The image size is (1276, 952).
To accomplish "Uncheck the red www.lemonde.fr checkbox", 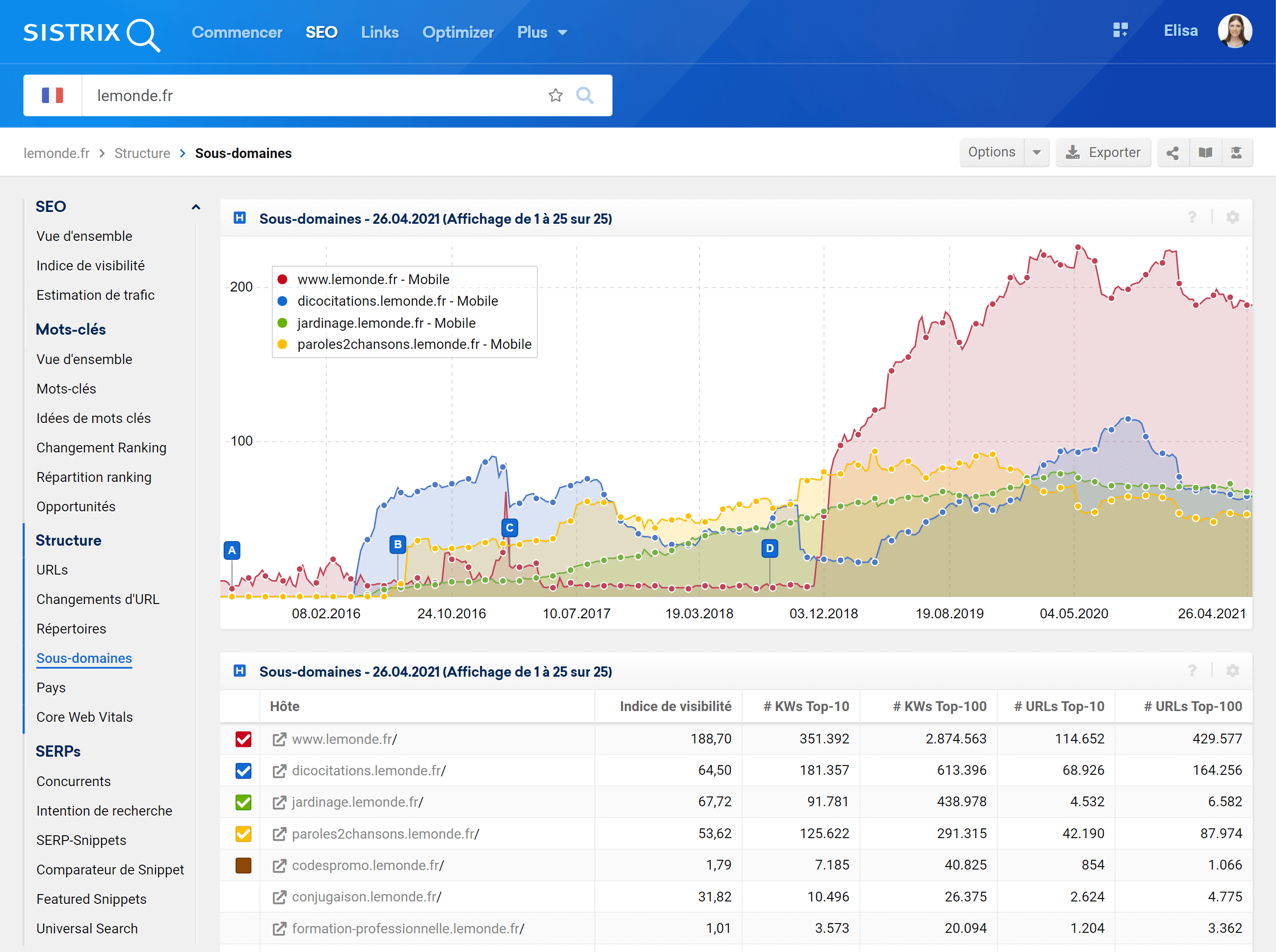I will pyautogui.click(x=243, y=740).
